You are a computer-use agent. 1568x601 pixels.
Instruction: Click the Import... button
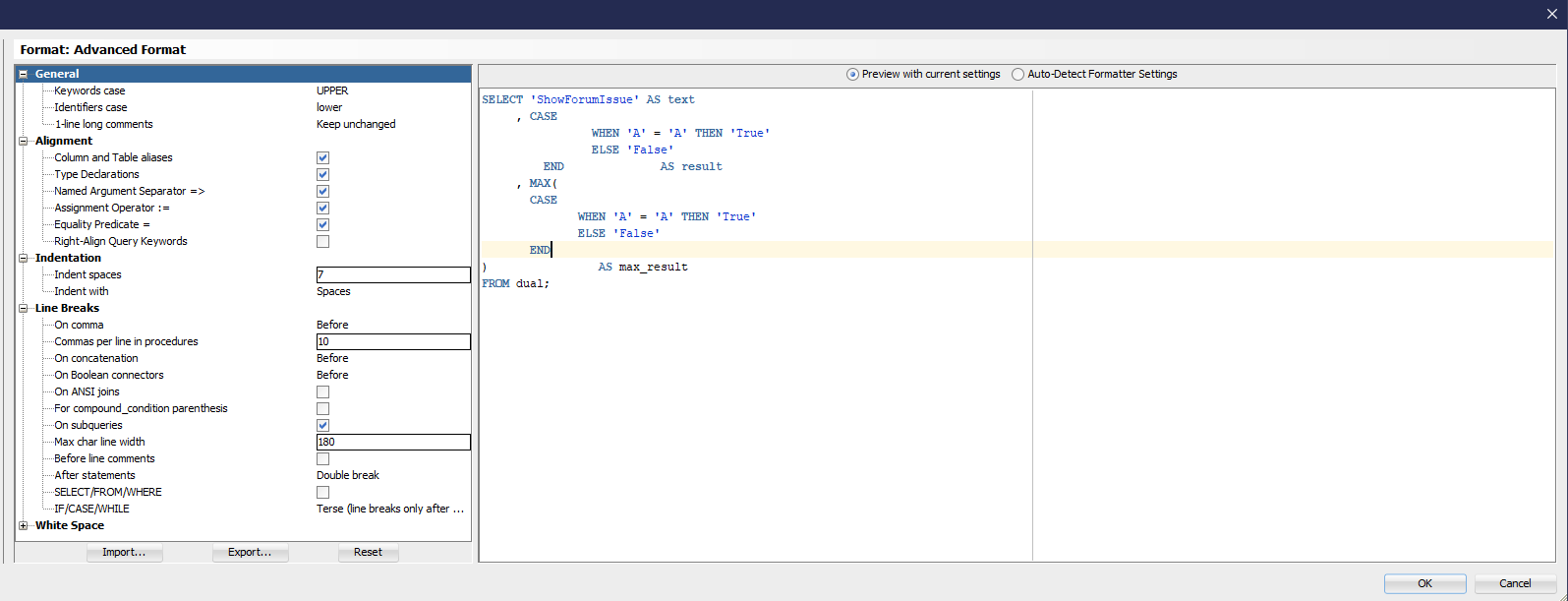pyautogui.click(x=124, y=552)
